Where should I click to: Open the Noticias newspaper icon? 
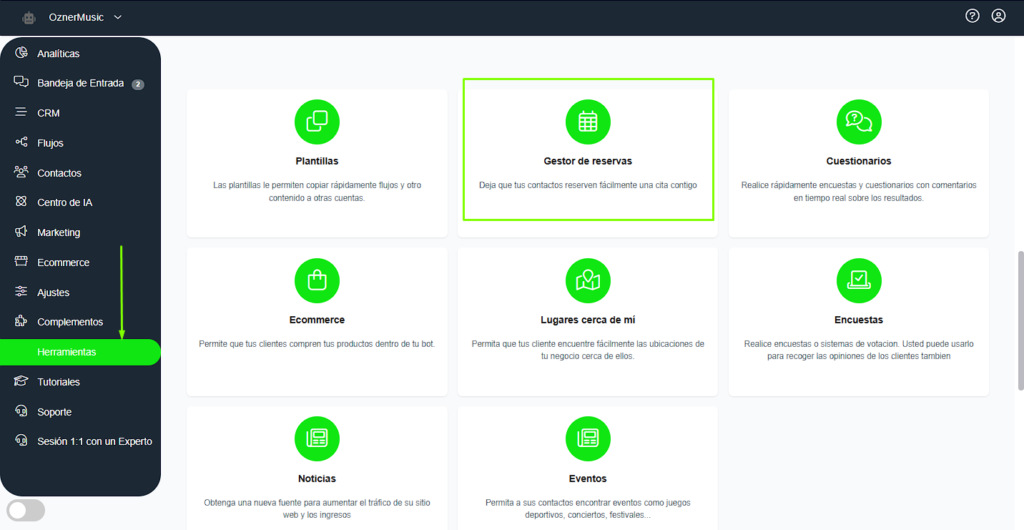pyautogui.click(x=317, y=438)
